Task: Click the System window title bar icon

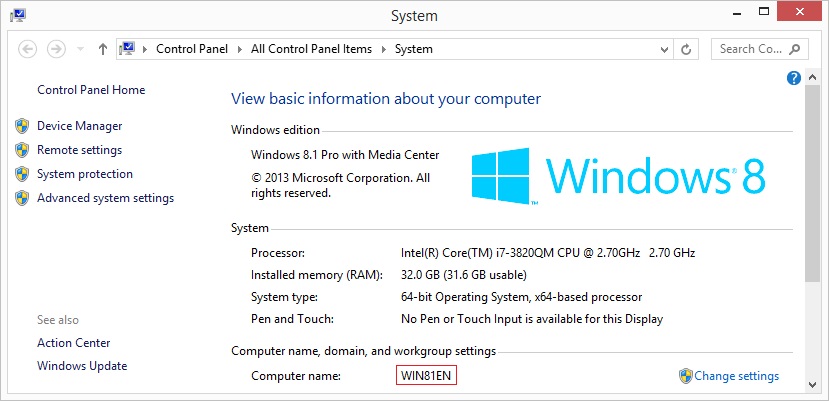Action: (x=17, y=15)
